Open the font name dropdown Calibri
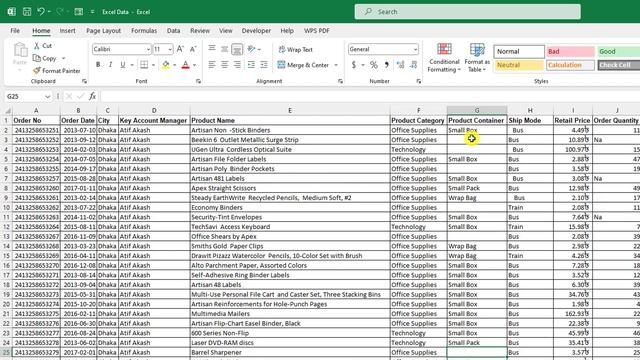 (148, 49)
